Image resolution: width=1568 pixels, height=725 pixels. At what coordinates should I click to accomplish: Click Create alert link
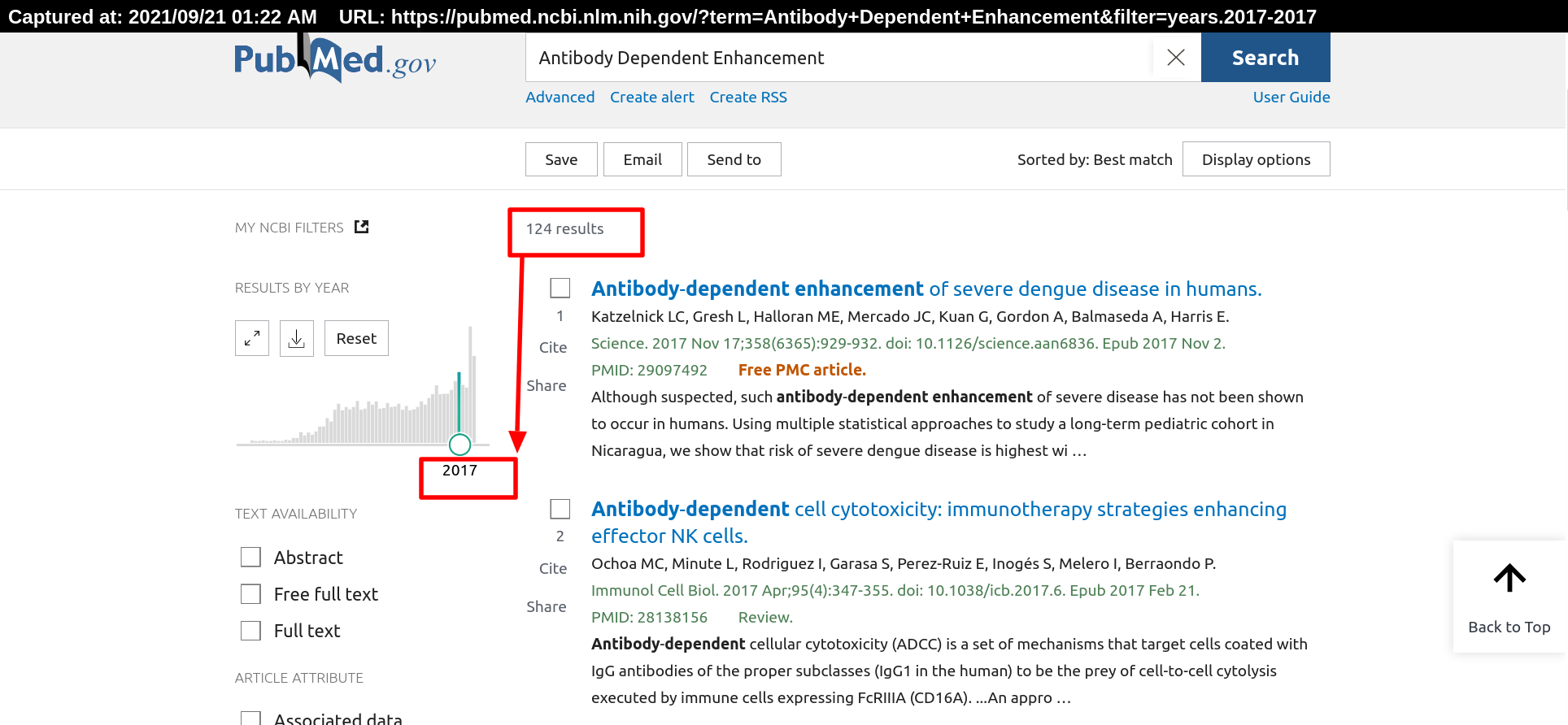pyautogui.click(x=652, y=97)
